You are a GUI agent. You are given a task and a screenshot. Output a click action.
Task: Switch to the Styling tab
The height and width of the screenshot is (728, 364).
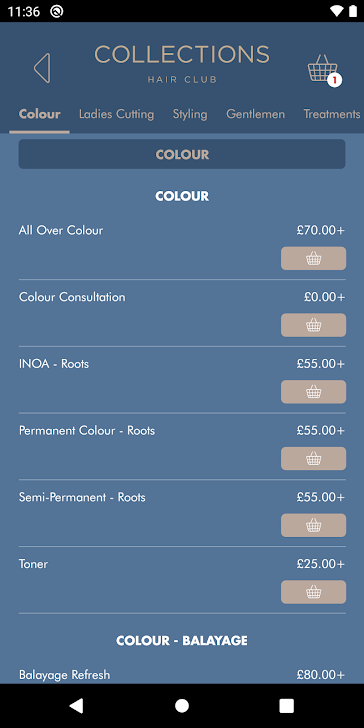click(190, 114)
